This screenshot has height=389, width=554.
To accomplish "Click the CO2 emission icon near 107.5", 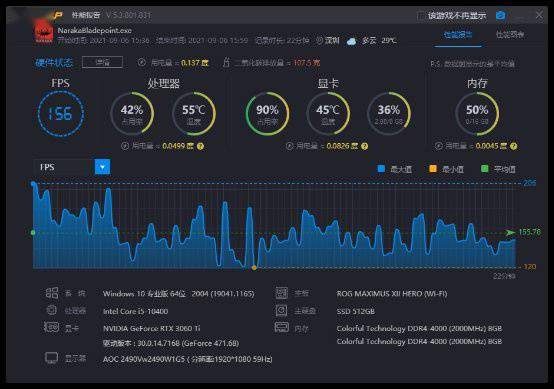I will click(226, 63).
